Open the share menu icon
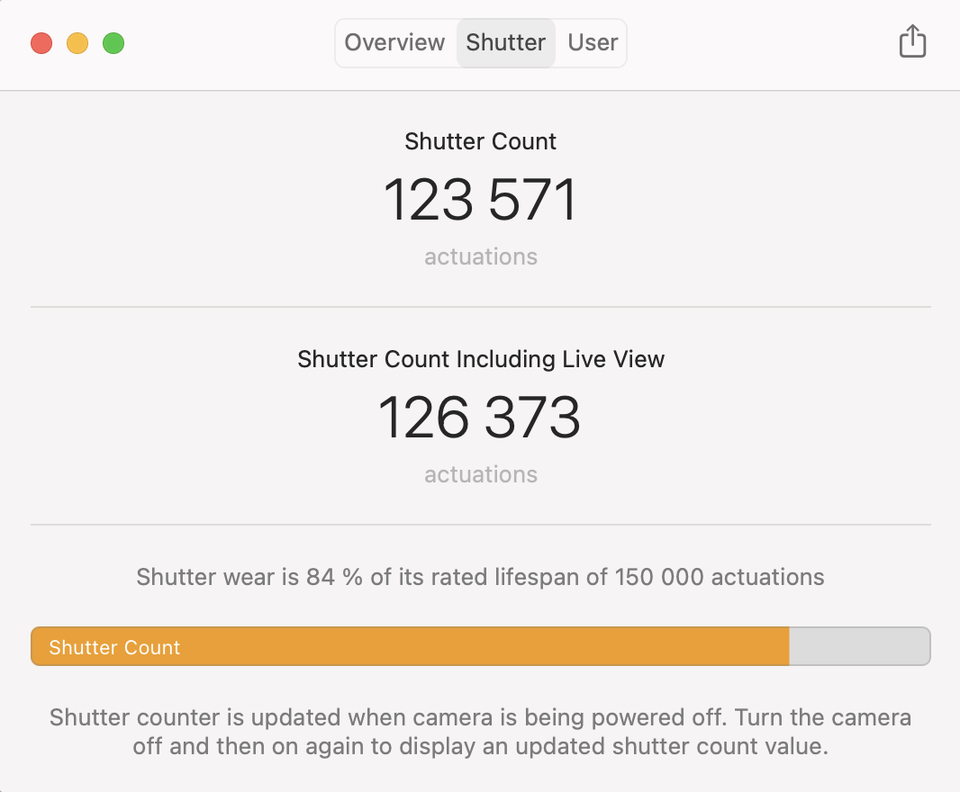This screenshot has width=960, height=792. 912,42
